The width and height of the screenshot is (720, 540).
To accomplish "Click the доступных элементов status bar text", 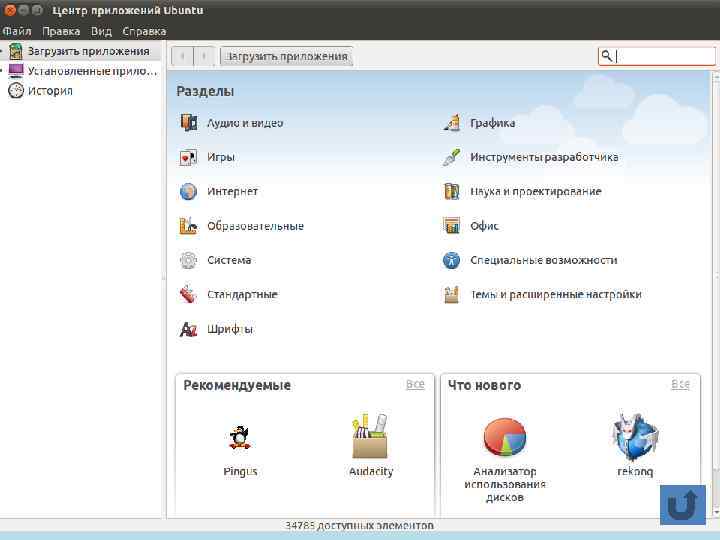I will [x=359, y=525].
